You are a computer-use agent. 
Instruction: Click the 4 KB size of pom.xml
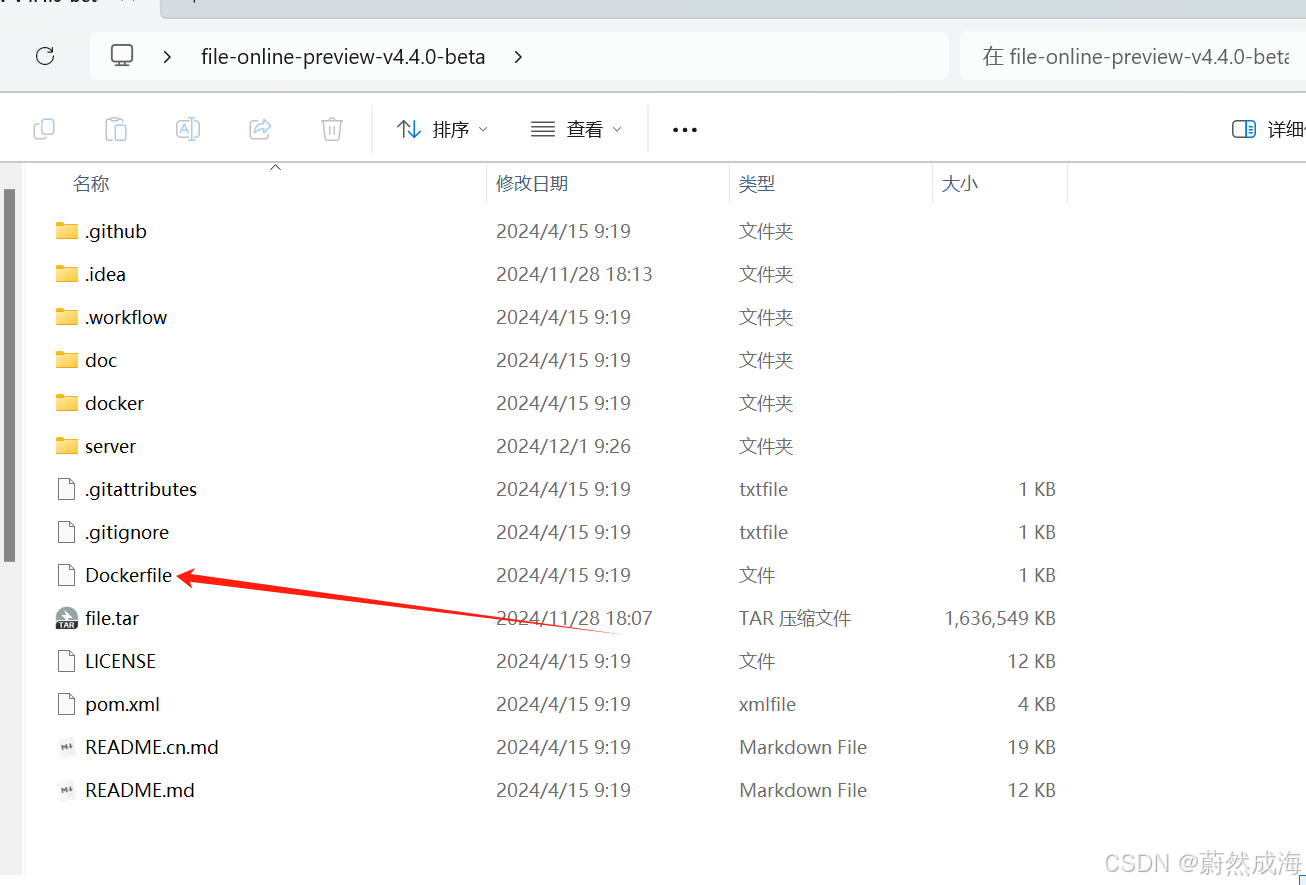coord(1037,704)
